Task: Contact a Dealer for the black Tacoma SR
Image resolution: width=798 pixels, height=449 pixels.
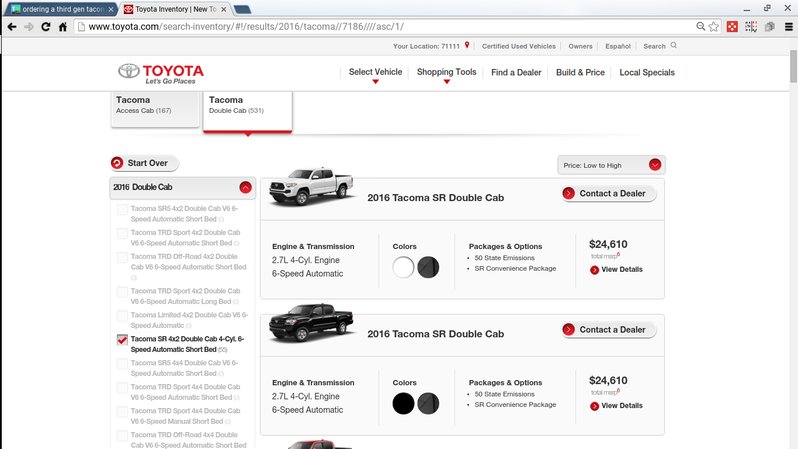Action: point(609,329)
